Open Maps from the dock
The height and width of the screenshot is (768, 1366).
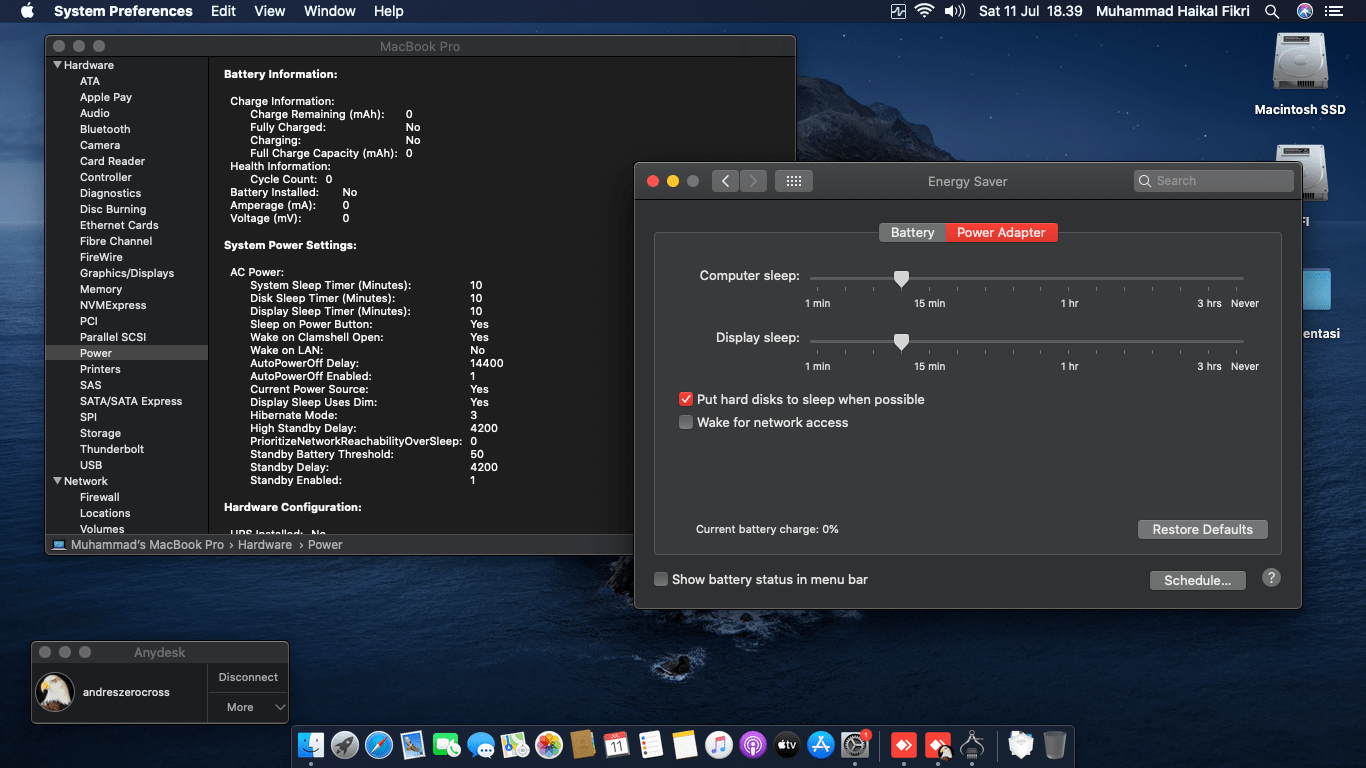click(515, 745)
